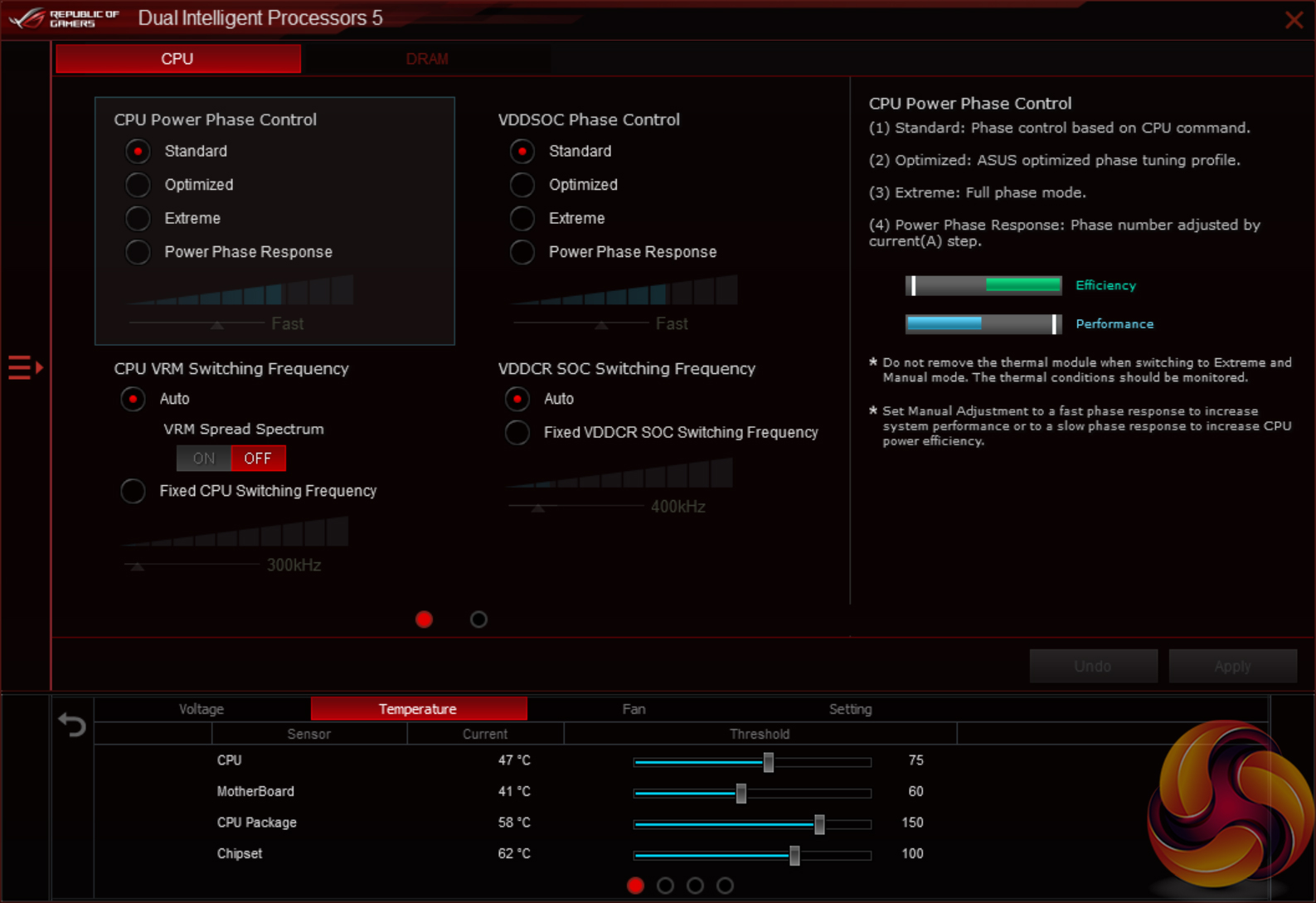Click the CPU Package current temperature 58 °C
This screenshot has width=1316, height=903.
coord(514,823)
